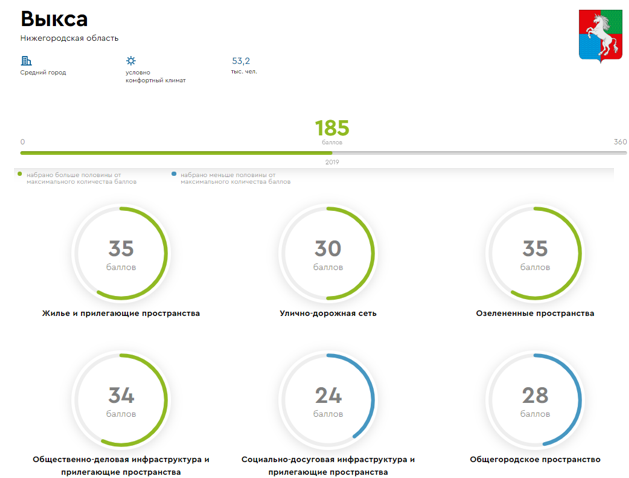The image size is (629, 478).
Task: Click the sun climate icon
Action: [131, 61]
